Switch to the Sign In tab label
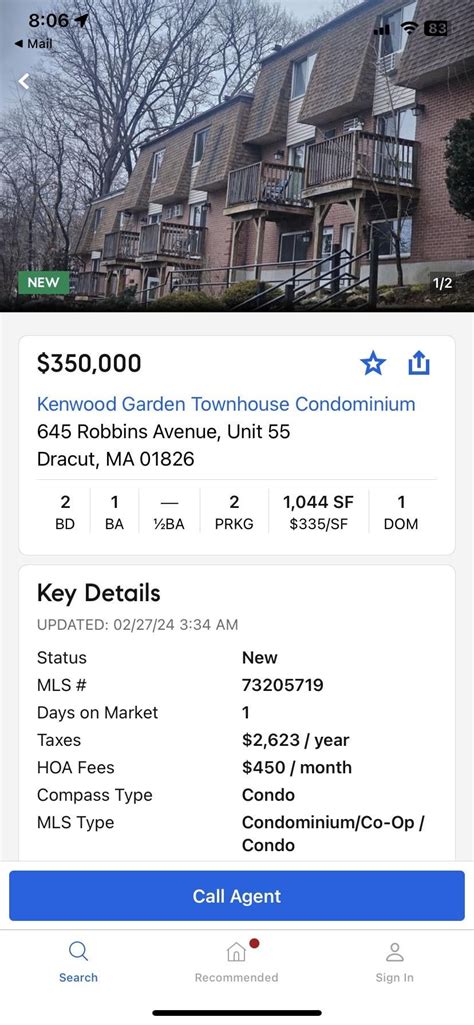 pos(394,977)
